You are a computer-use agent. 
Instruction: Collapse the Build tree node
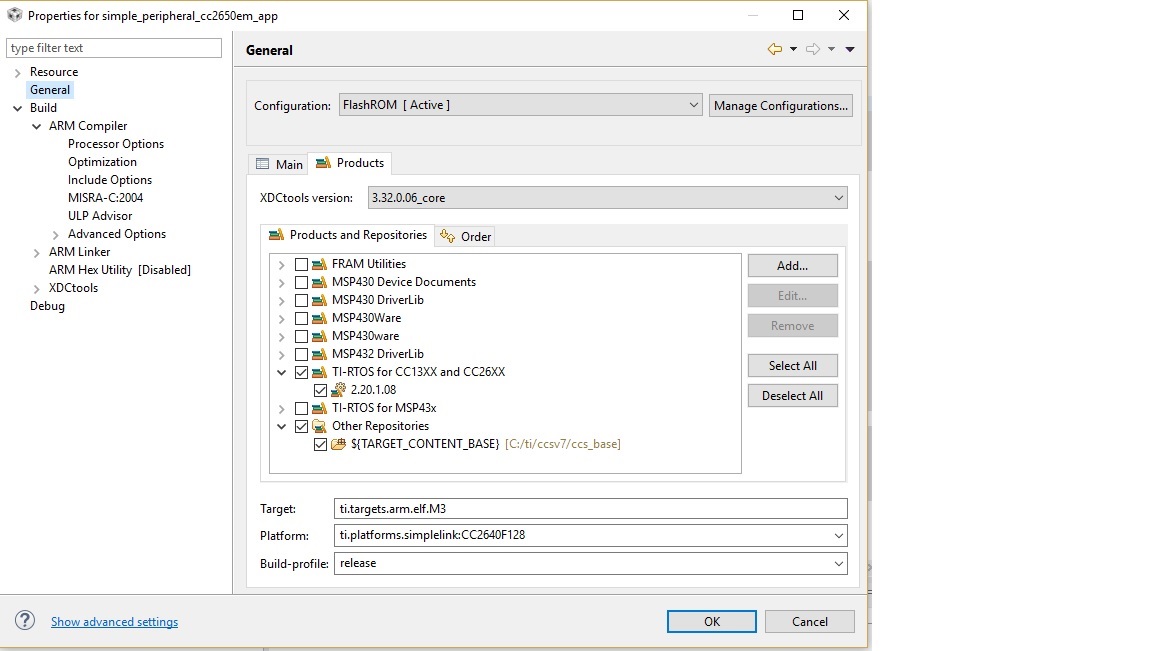[x=18, y=108]
